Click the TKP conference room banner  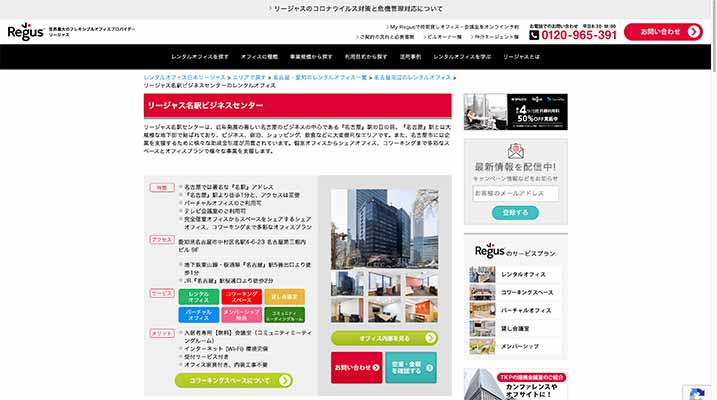tap(516, 384)
